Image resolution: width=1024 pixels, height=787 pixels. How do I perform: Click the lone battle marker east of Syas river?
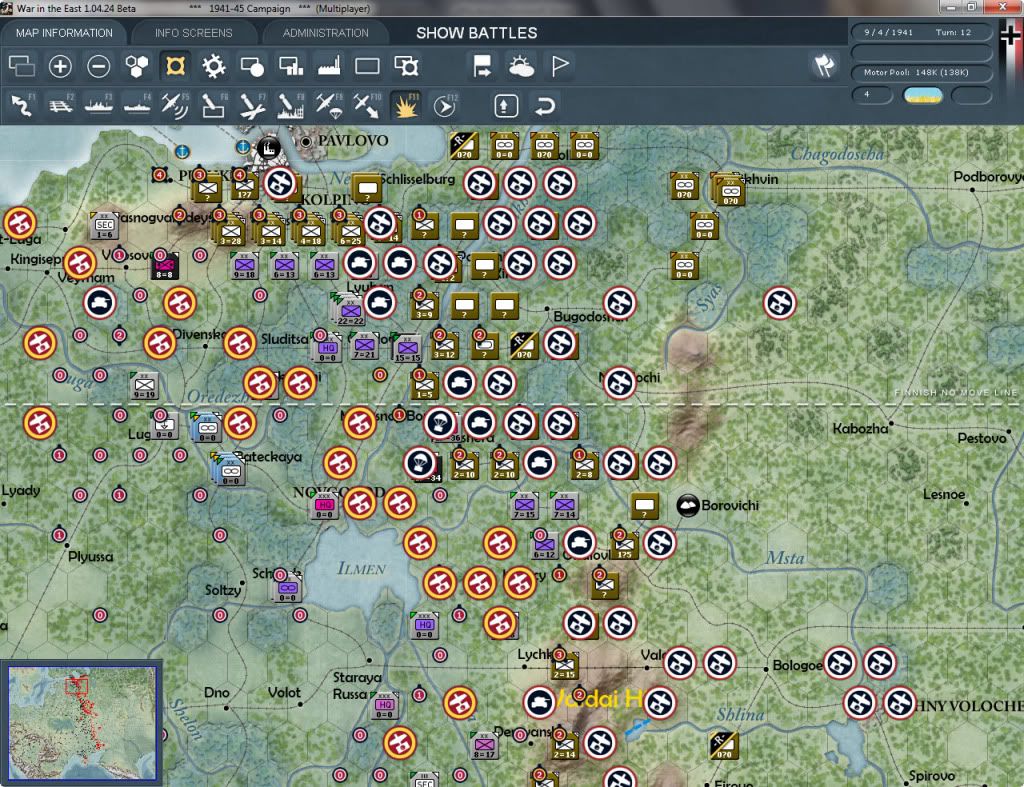click(780, 303)
